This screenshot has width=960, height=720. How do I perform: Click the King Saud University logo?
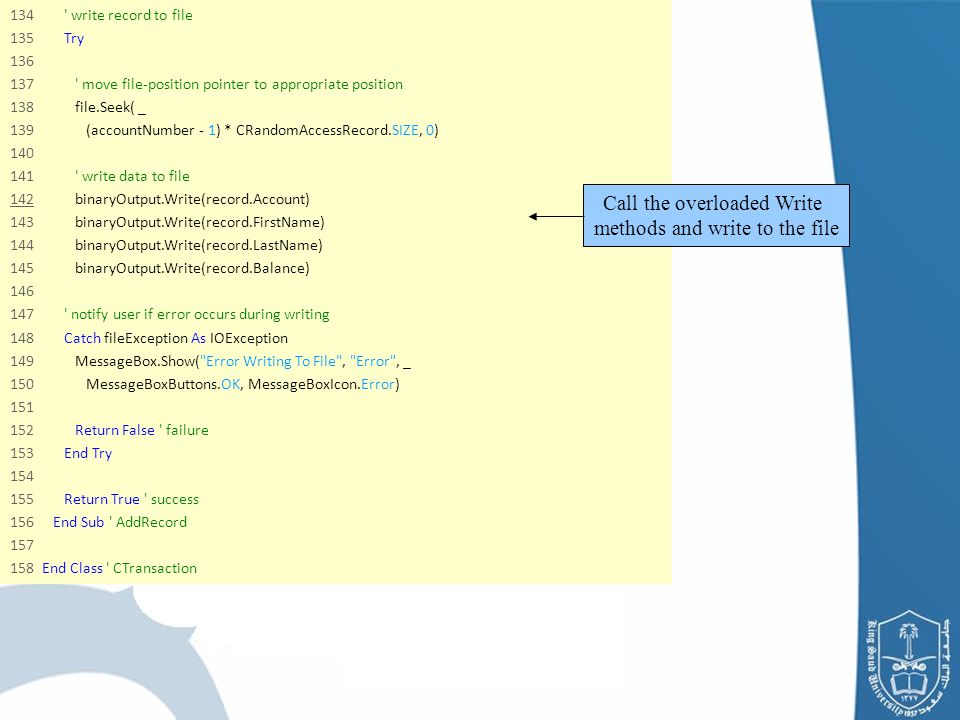(x=909, y=664)
